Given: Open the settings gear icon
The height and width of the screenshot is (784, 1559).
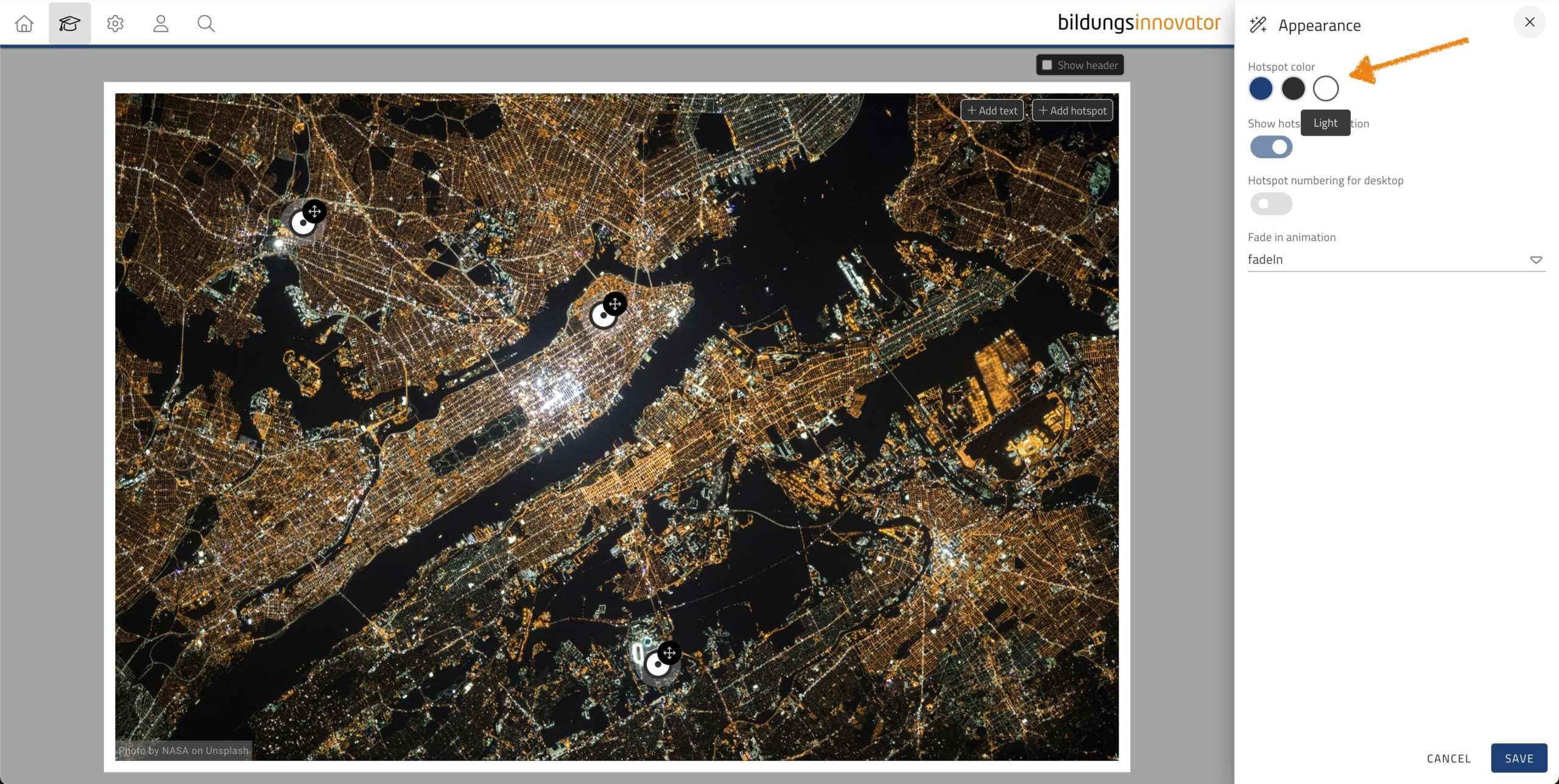Looking at the screenshot, I should point(115,24).
